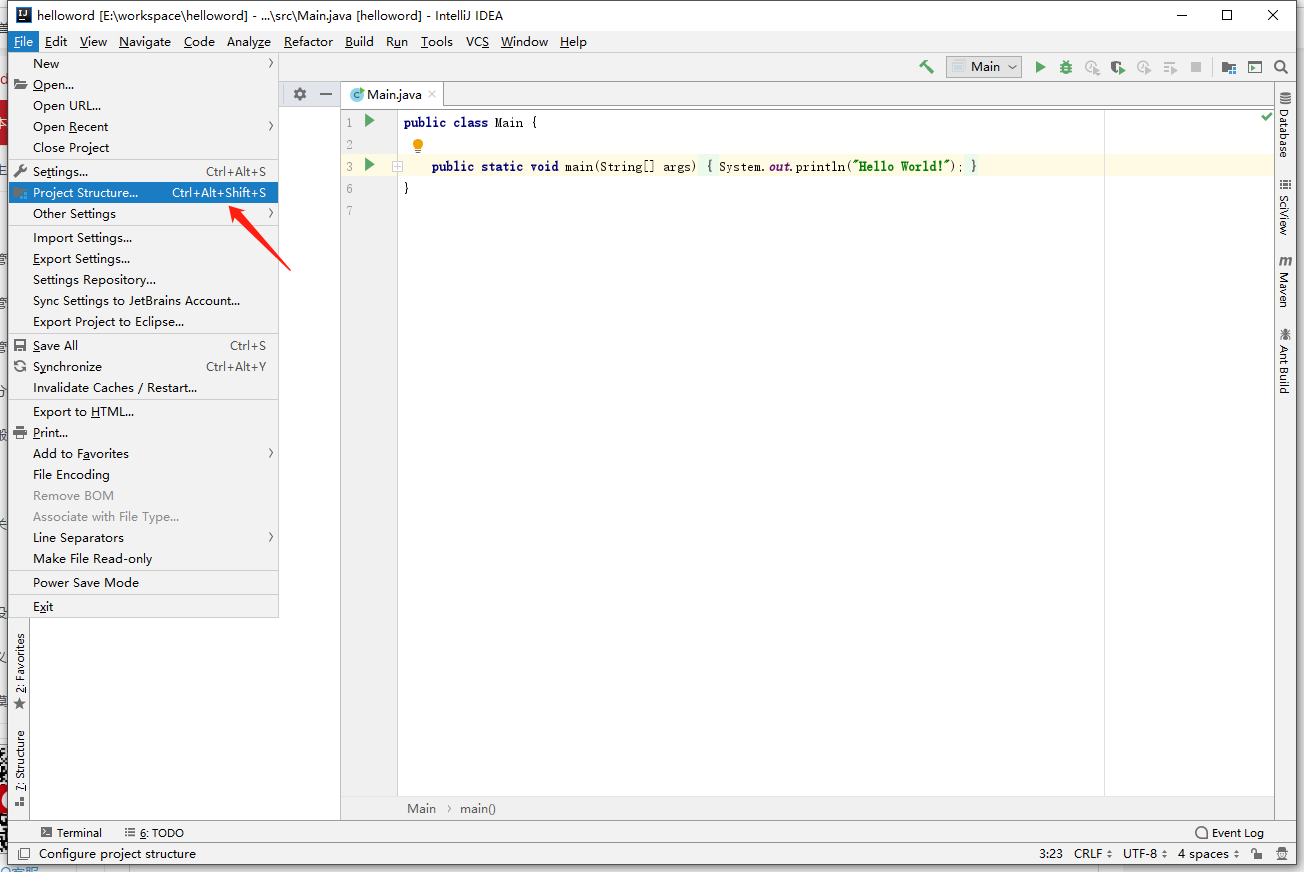Expand Add to Favorites submenu
Image resolution: width=1304 pixels, height=872 pixels.
[143, 453]
